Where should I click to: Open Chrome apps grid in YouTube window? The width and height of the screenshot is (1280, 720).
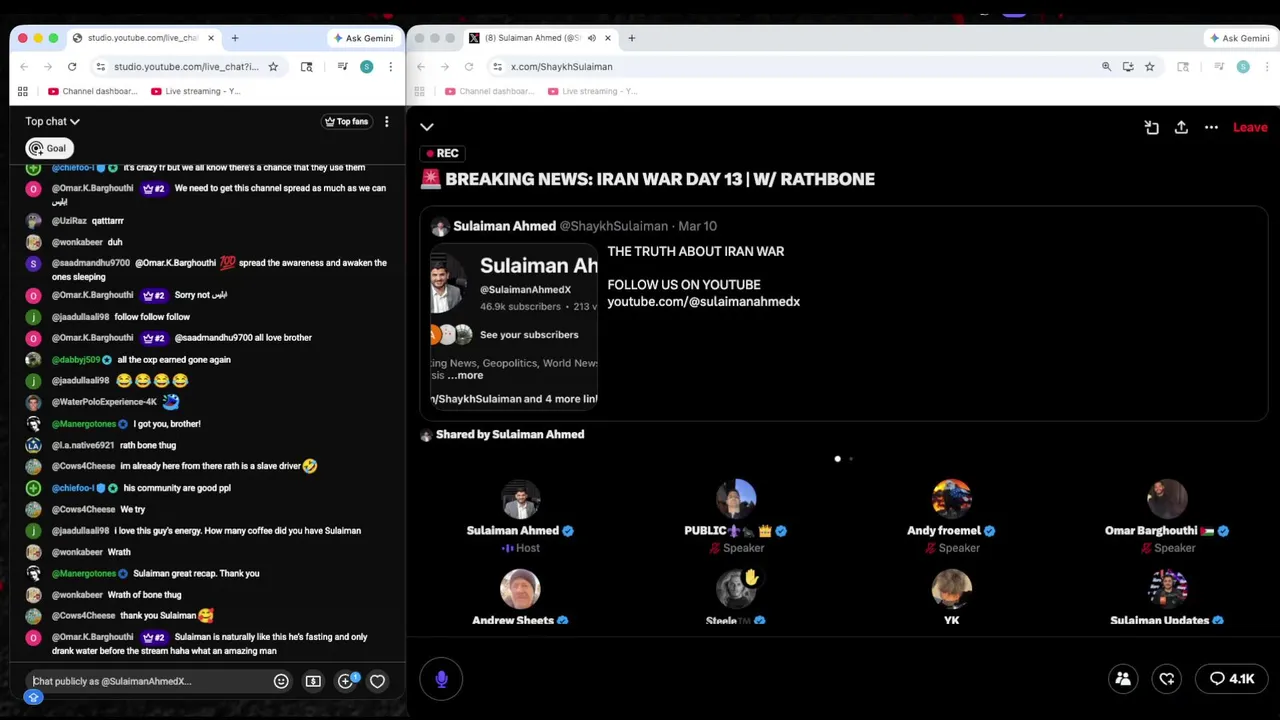coord(22,91)
